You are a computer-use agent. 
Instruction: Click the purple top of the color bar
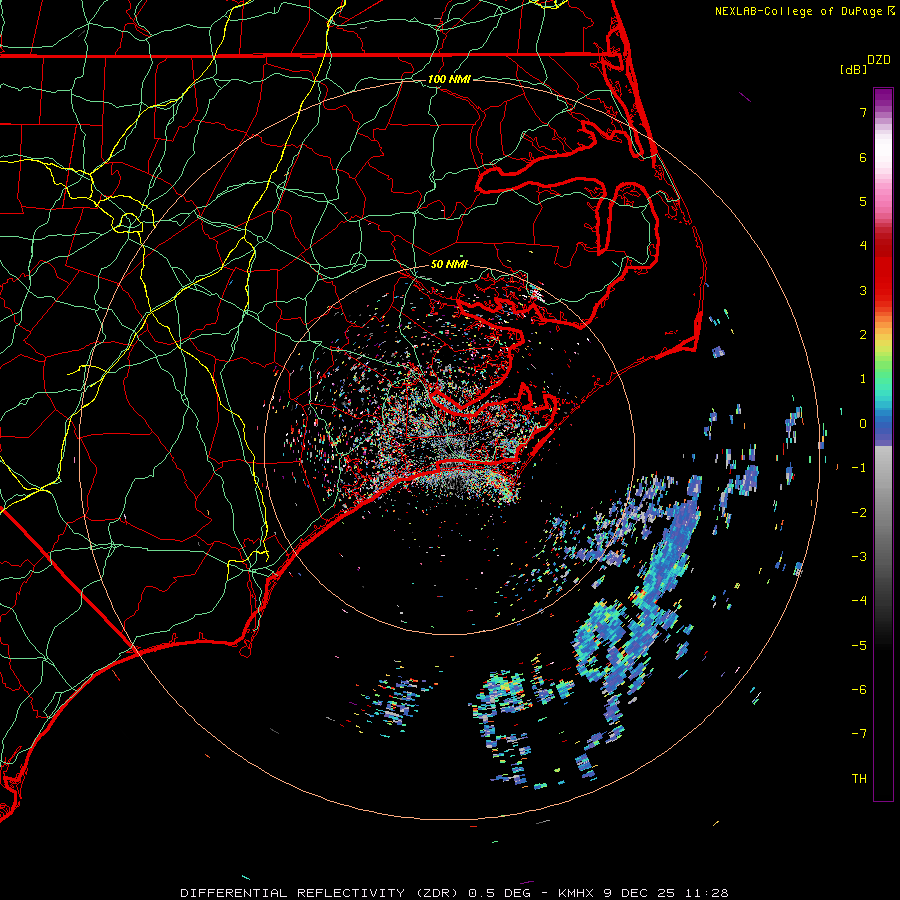click(x=883, y=98)
